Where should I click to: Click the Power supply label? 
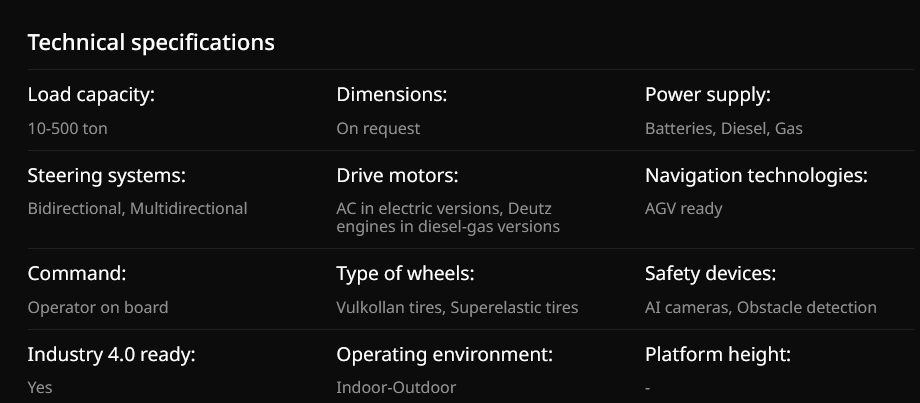(707, 96)
